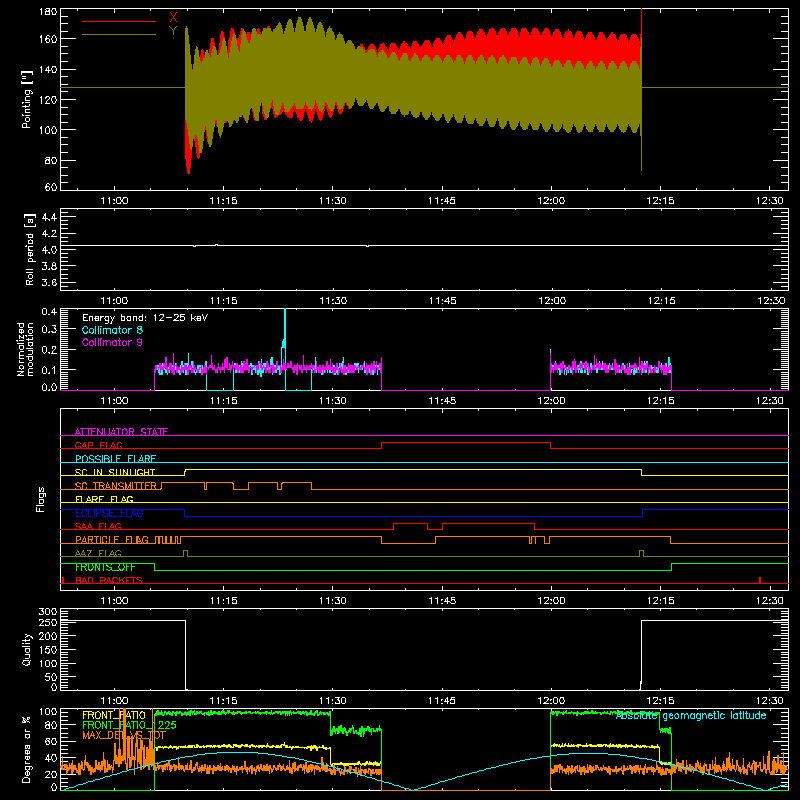Click the SAA_FLAG label
Screen dimensions: 800x800
[98, 526]
